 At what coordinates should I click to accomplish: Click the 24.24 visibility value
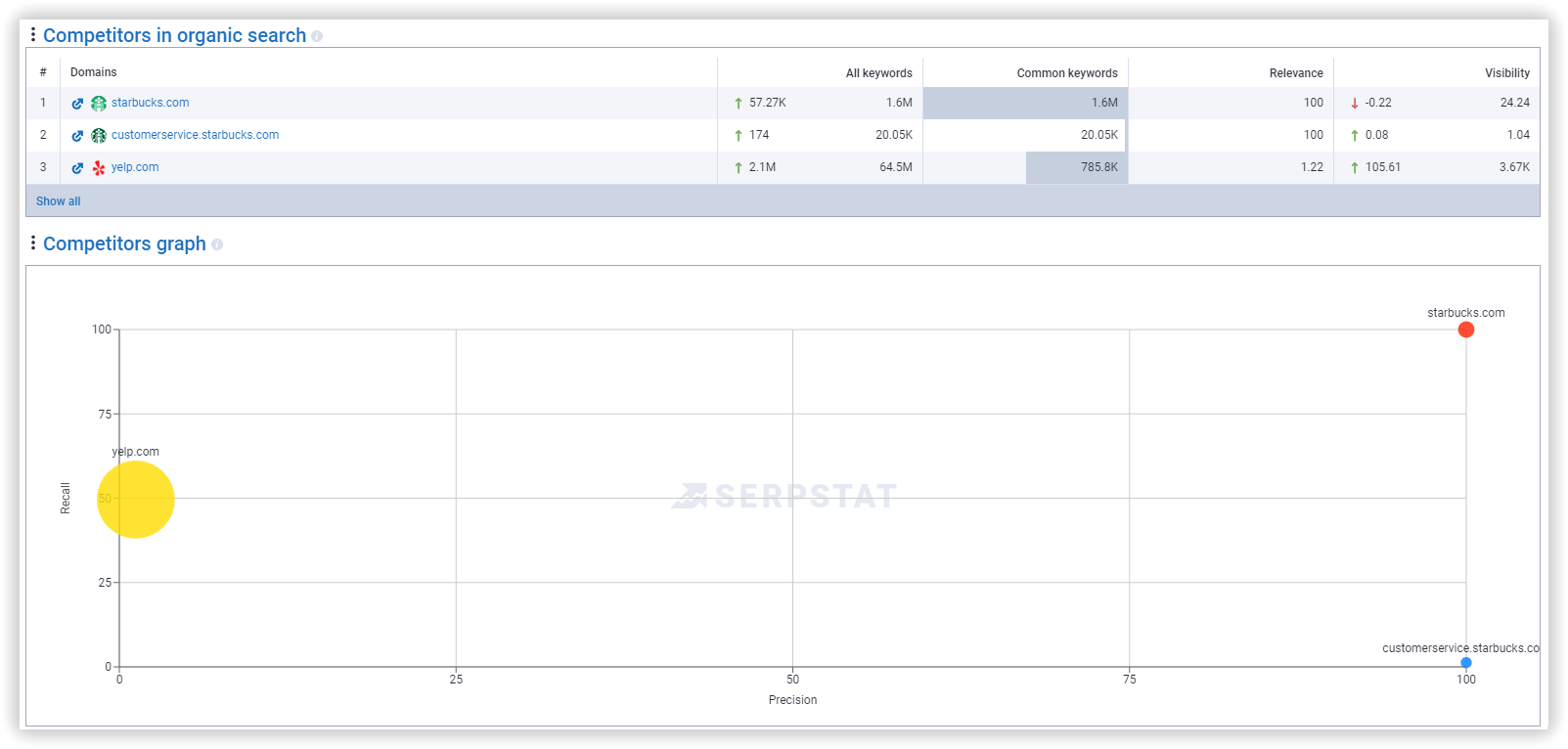[1515, 103]
